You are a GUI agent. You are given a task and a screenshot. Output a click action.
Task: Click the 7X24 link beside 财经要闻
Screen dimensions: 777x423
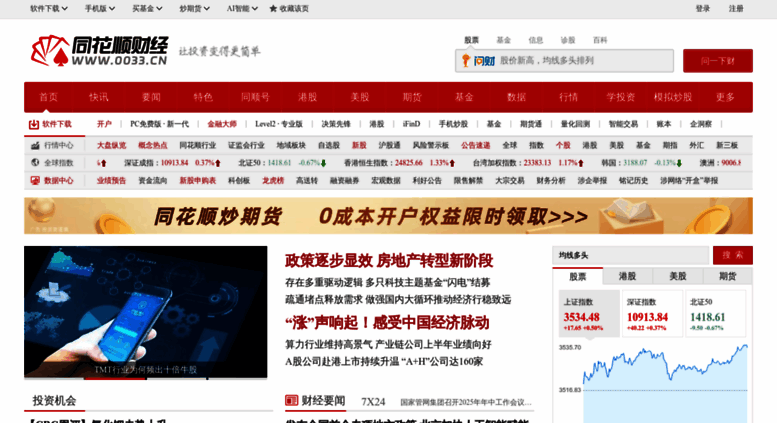pos(373,402)
